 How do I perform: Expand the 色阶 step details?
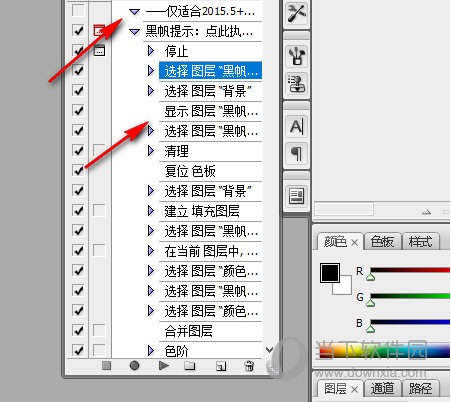(151, 350)
